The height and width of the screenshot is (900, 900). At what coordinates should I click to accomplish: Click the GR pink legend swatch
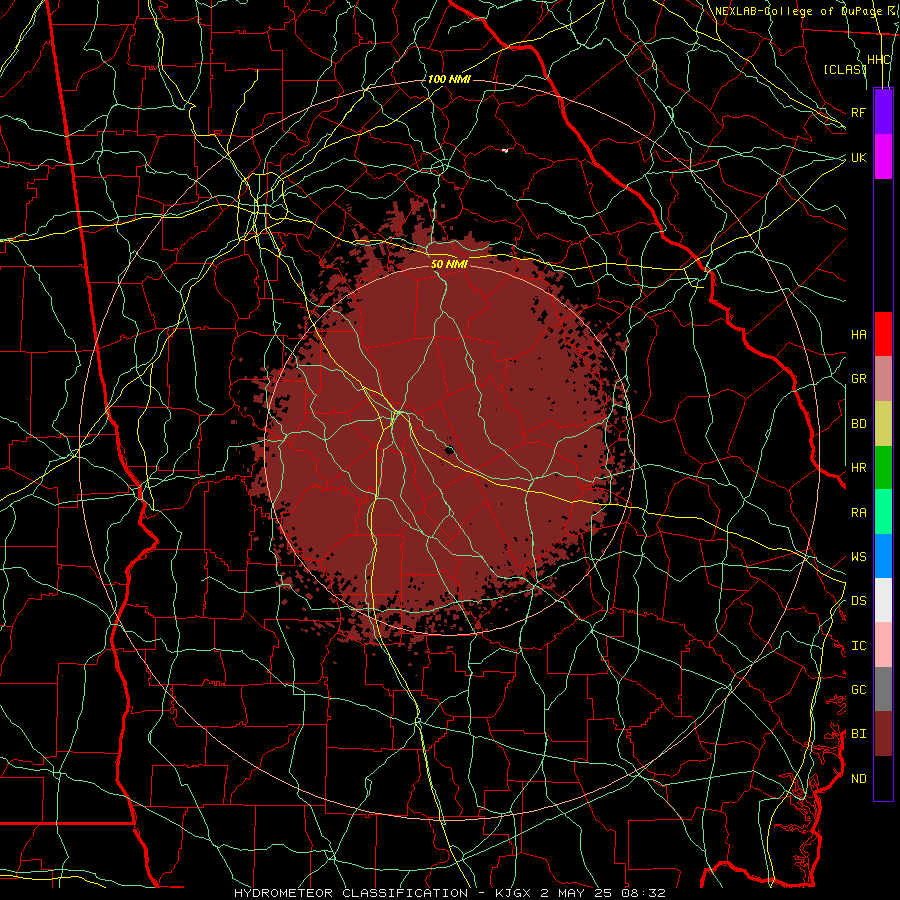[x=883, y=379]
